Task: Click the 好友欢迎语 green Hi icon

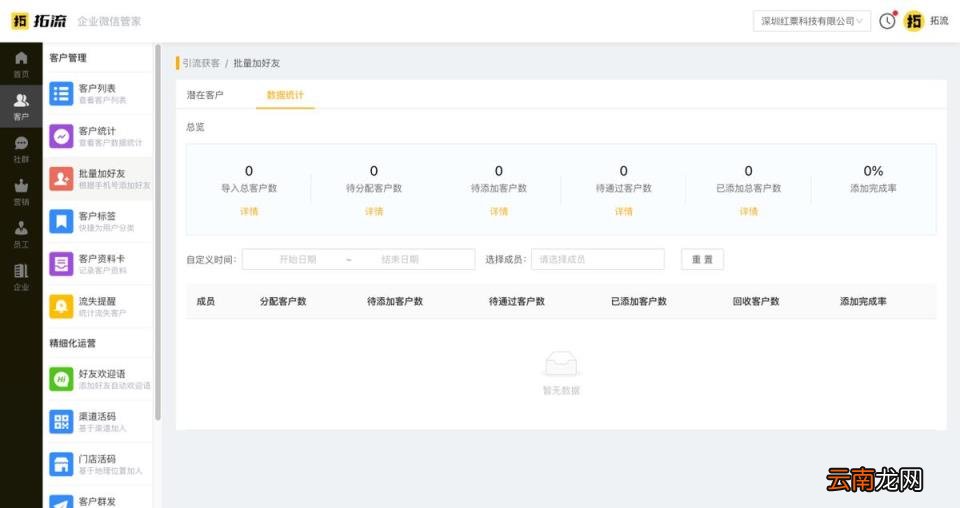Action: [61, 379]
